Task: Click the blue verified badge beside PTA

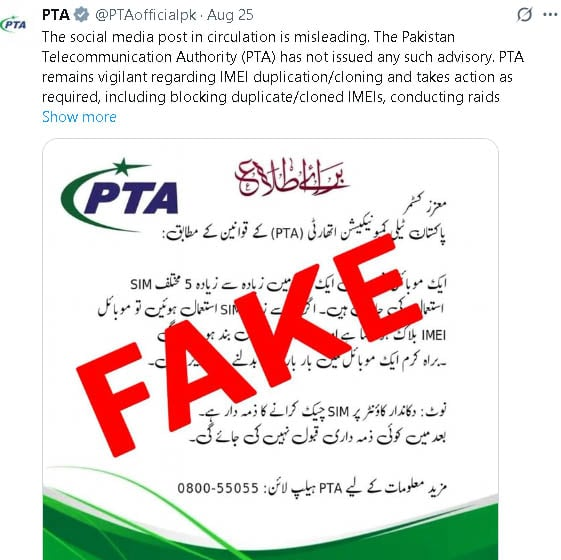Action: coord(82,15)
